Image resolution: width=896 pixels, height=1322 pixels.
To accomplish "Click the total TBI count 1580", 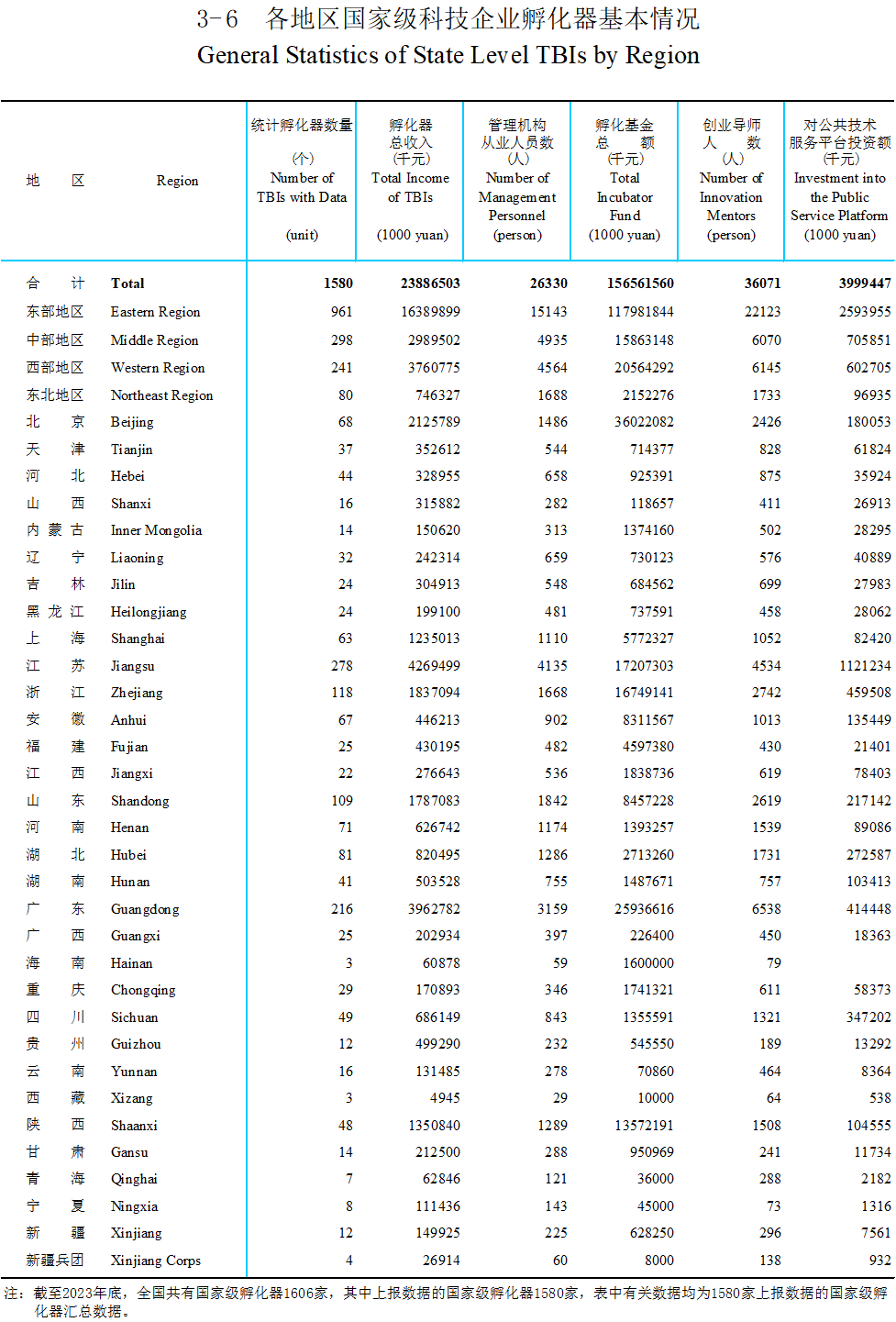I will [x=337, y=283].
